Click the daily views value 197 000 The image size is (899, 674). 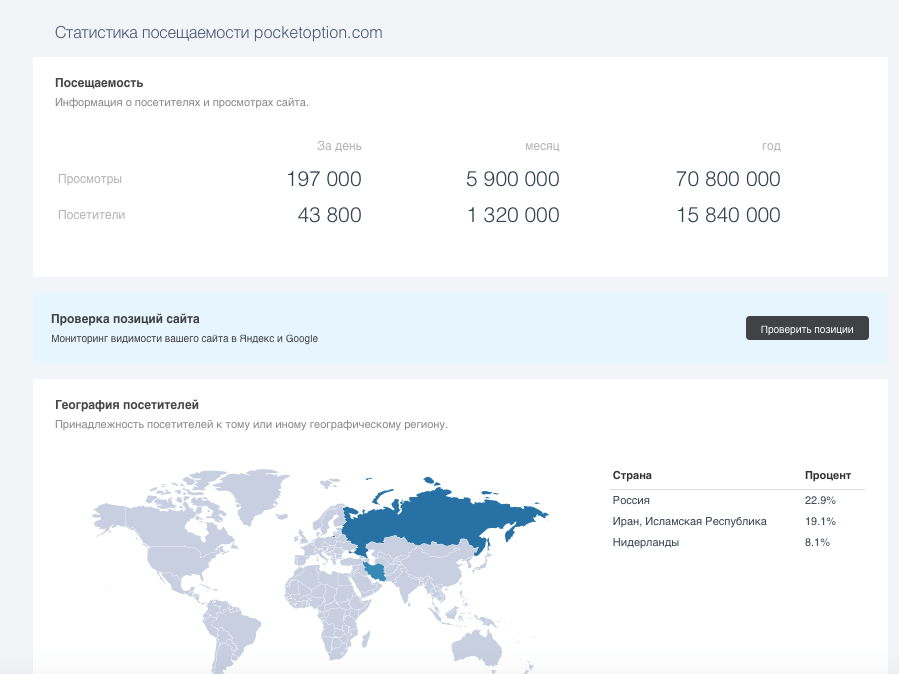point(323,180)
